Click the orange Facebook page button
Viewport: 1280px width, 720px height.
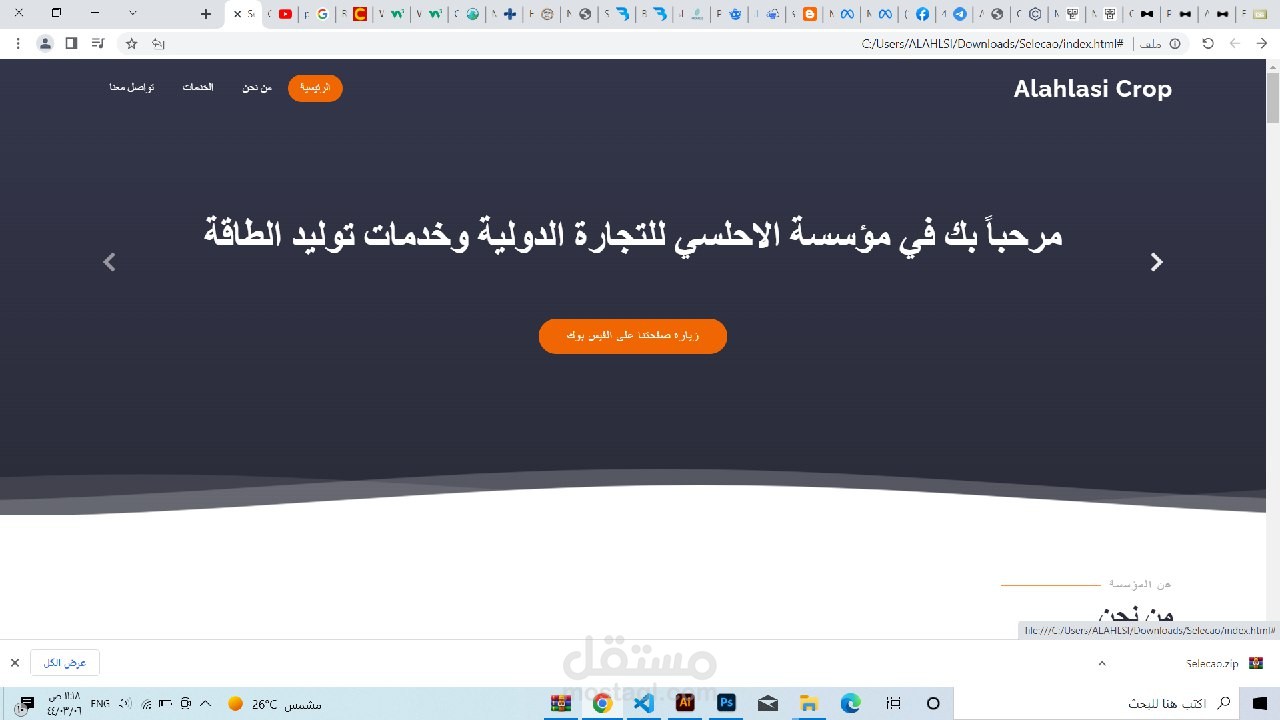point(633,336)
